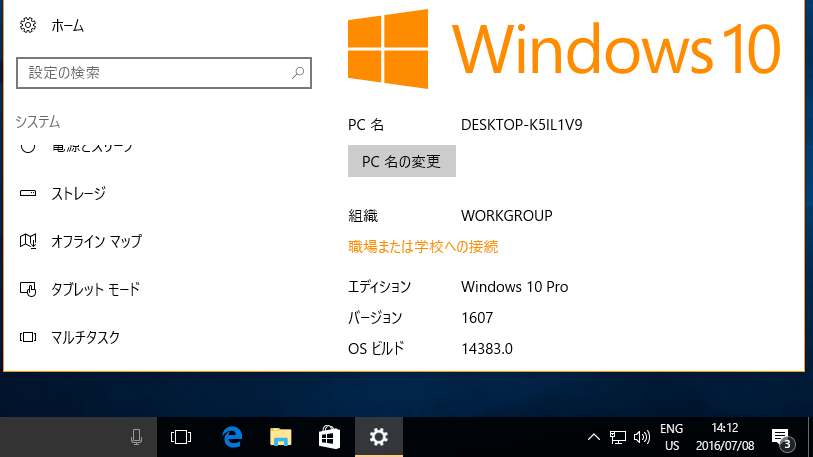Image resolution: width=813 pixels, height=457 pixels.
Task: Open ホーム settings home label
Action: [67, 26]
